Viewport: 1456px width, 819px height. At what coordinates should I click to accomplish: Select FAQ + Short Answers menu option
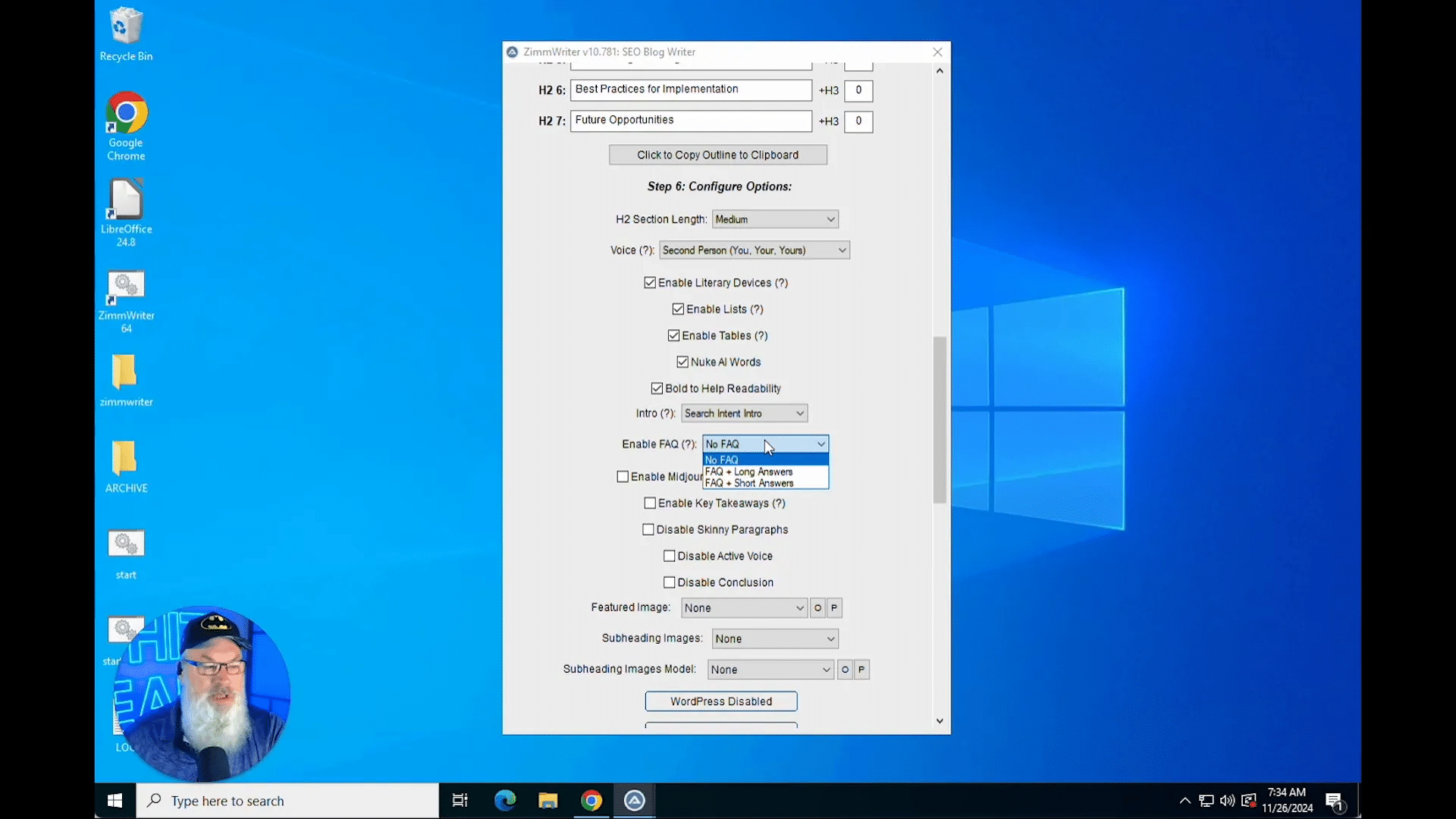coord(749,483)
